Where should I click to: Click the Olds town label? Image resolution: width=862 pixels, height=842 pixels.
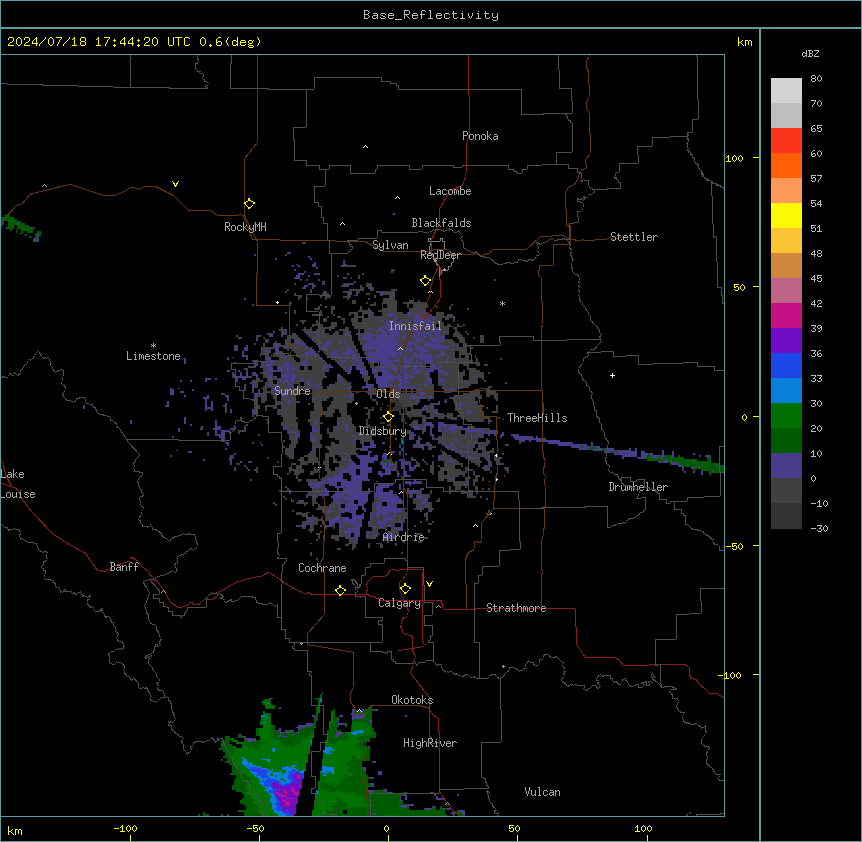pyautogui.click(x=388, y=394)
